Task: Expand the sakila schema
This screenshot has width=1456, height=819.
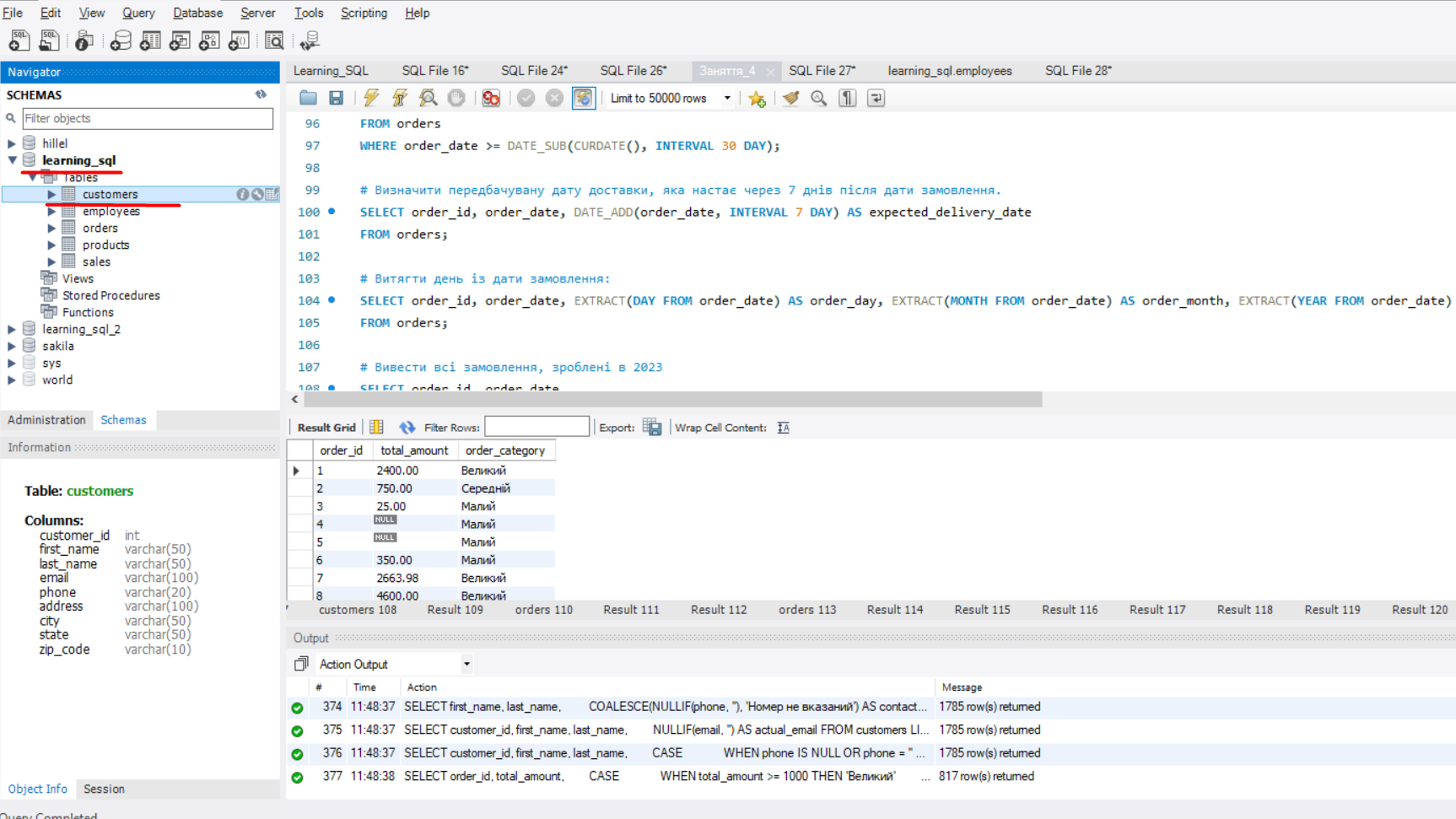Action: 12,346
